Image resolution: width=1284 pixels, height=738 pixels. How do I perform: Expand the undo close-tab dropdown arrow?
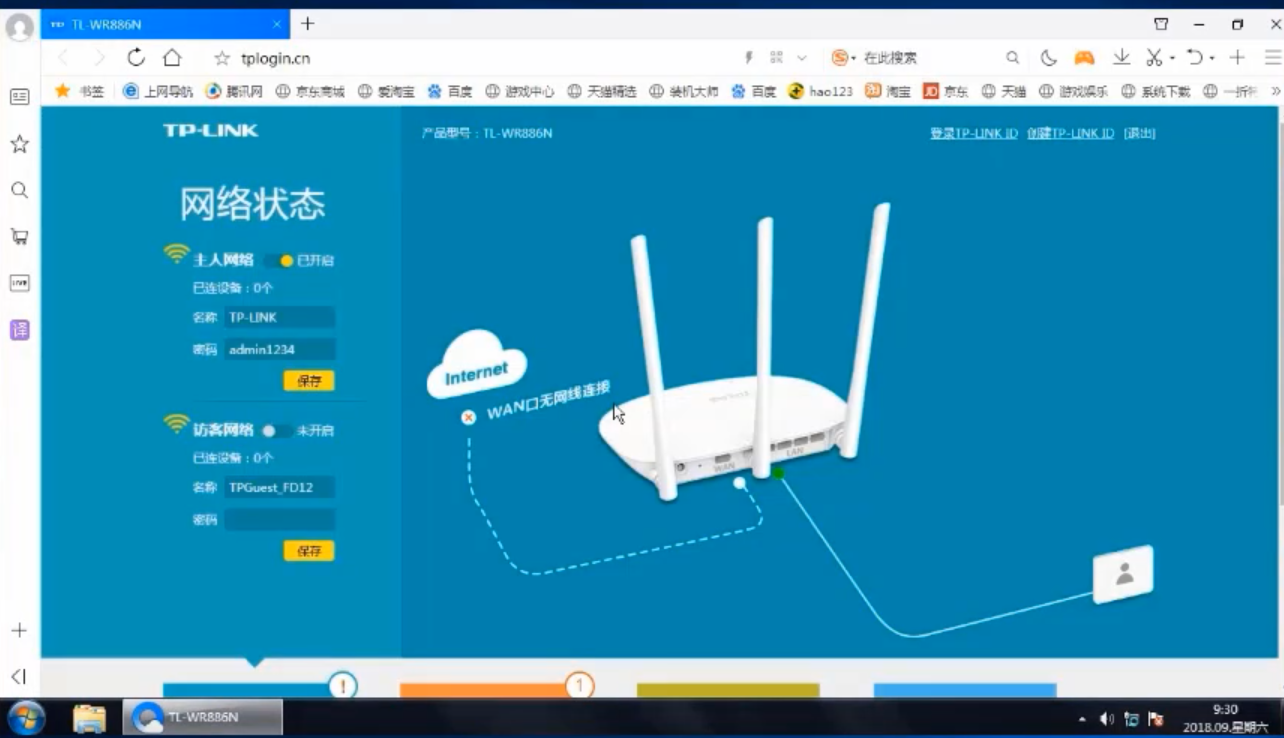pyautogui.click(x=1211, y=59)
